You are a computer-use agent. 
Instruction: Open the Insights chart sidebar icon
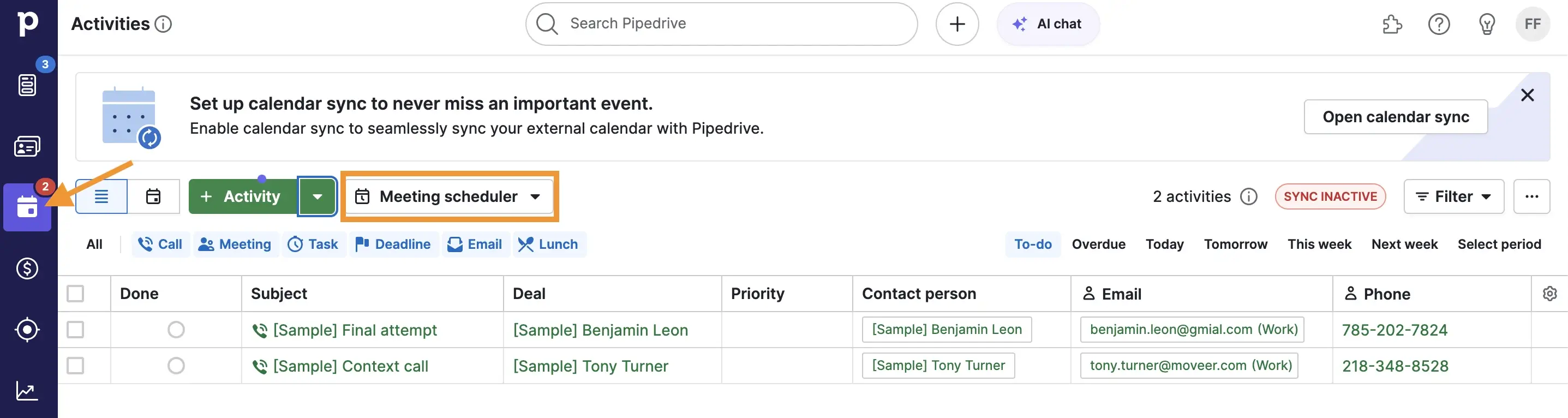(x=27, y=391)
